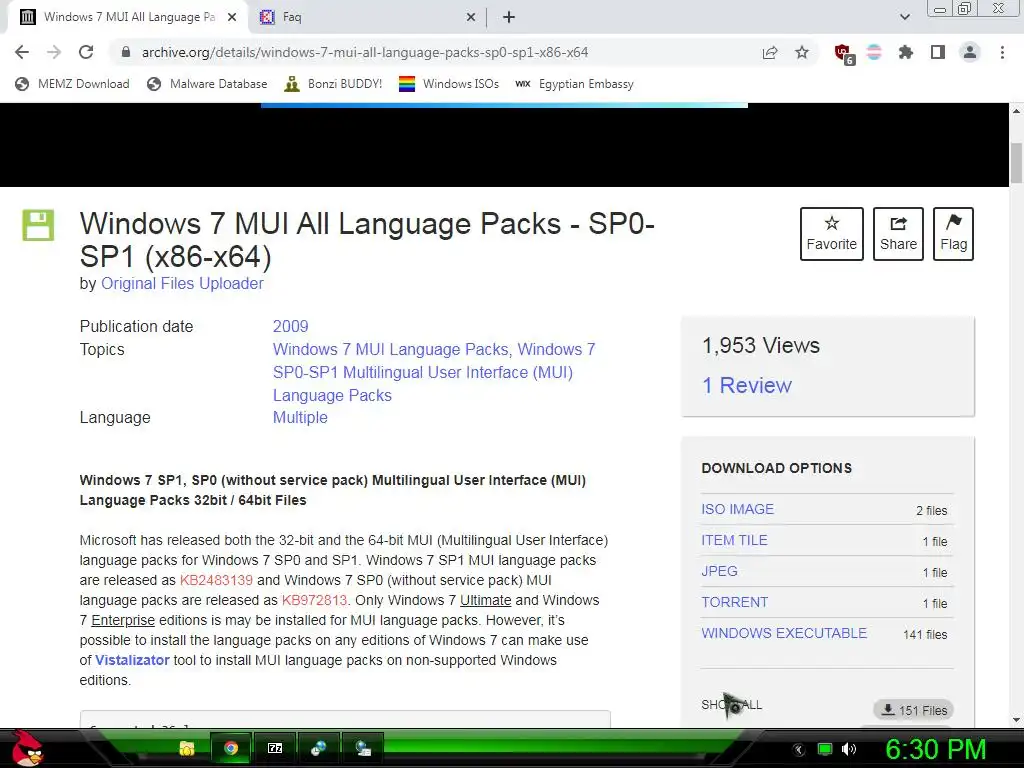This screenshot has height=768, width=1024.
Task: Open Windows ISOs bookmark
Action: point(449,84)
